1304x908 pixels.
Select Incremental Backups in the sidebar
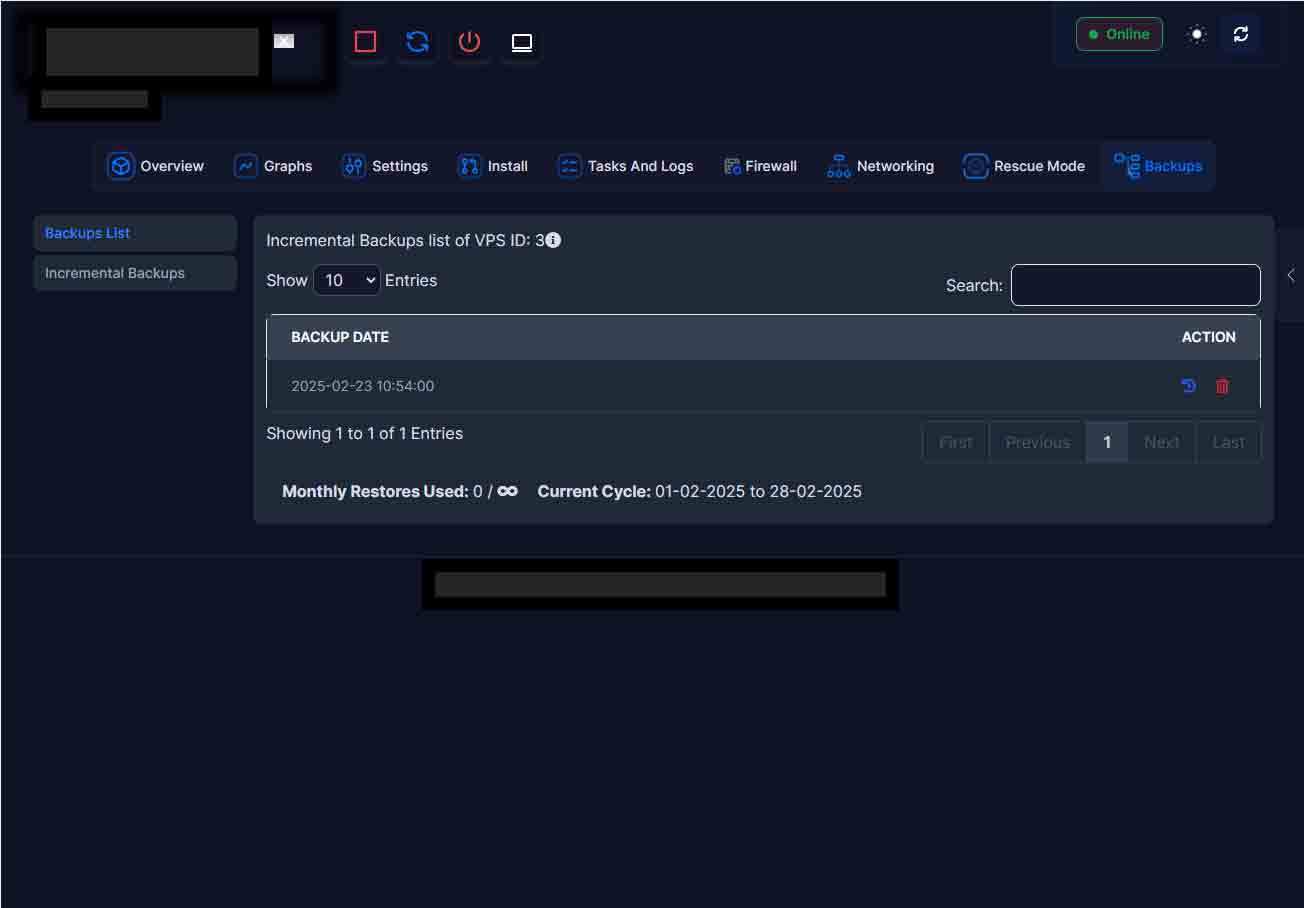point(115,273)
